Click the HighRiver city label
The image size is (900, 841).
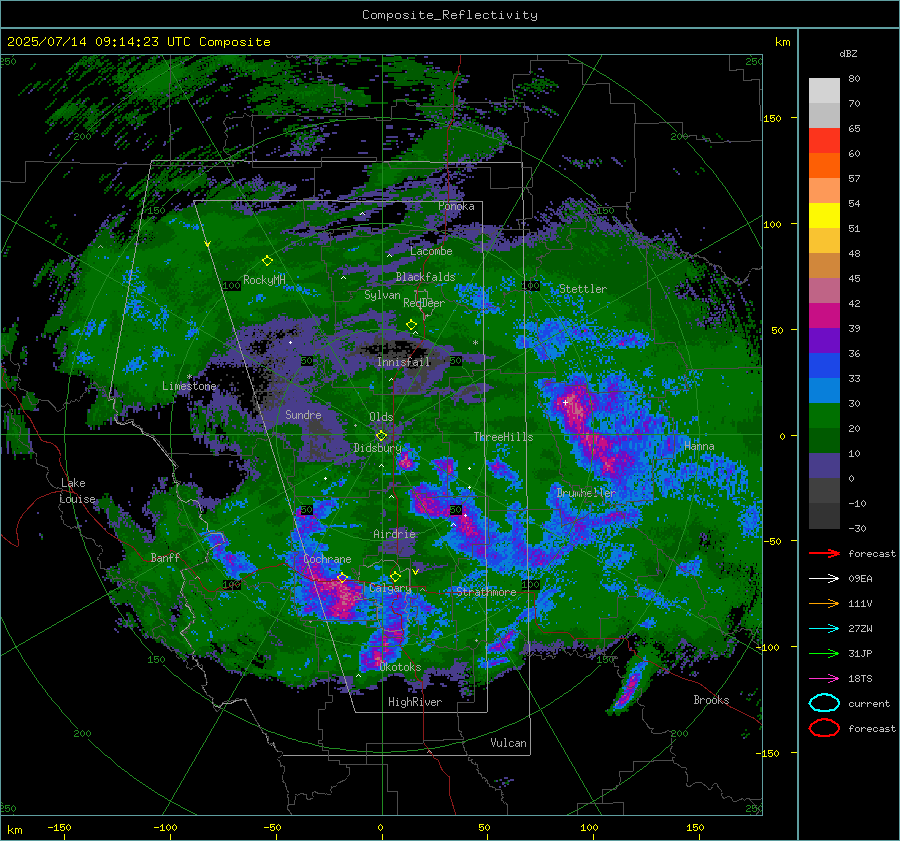[x=415, y=702]
